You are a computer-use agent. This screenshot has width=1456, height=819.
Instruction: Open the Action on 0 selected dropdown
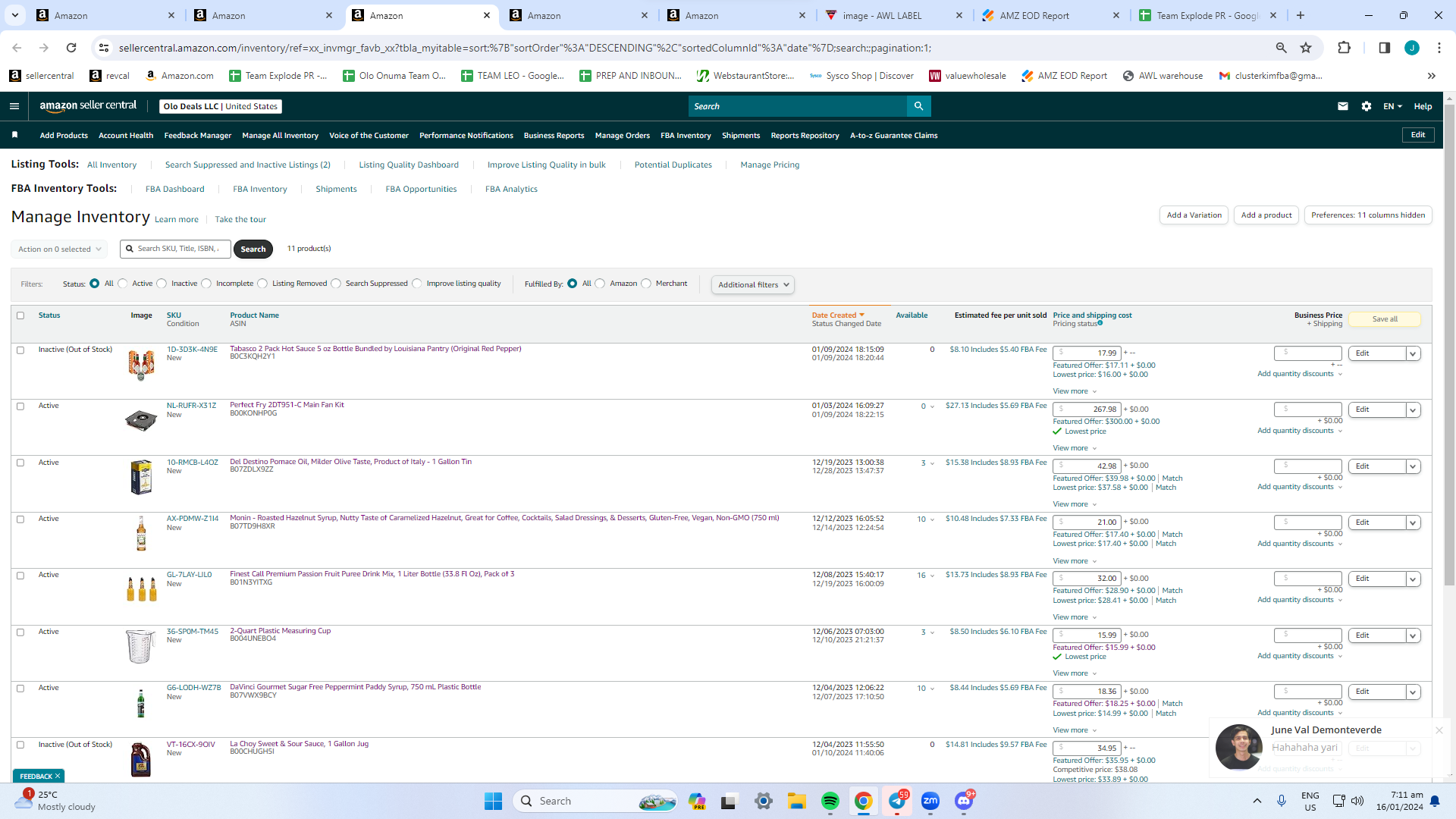[x=59, y=249]
